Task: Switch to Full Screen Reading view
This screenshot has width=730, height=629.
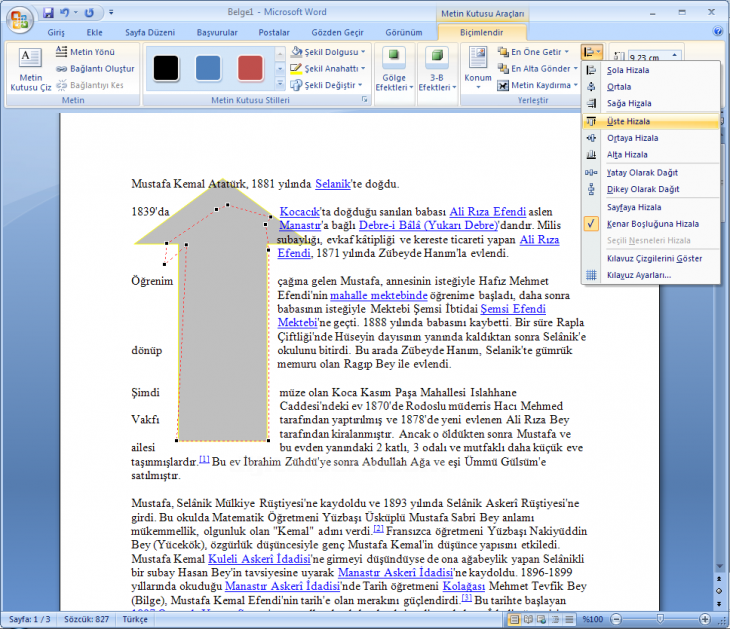Action: [x=528, y=619]
